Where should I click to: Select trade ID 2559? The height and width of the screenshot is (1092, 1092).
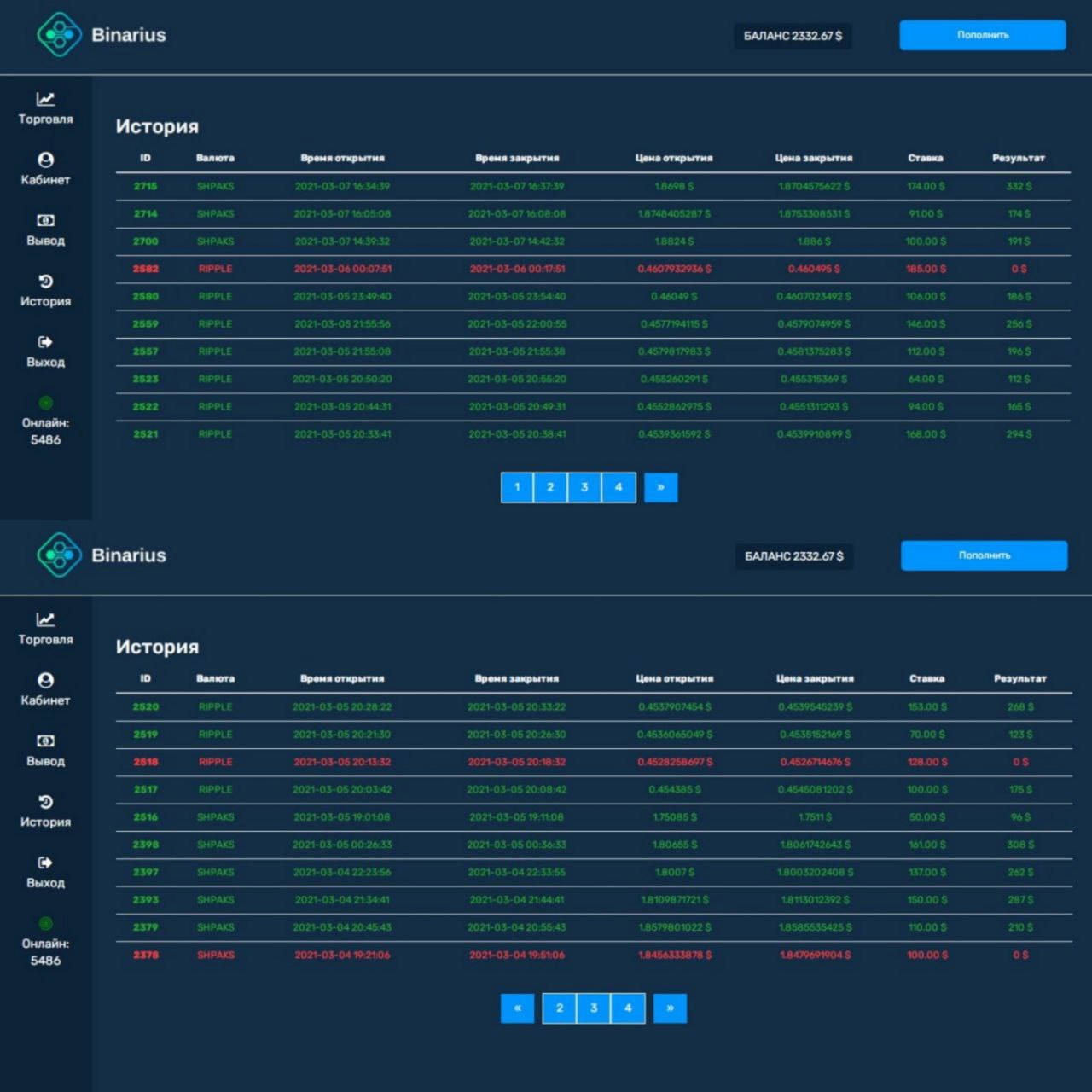(145, 324)
